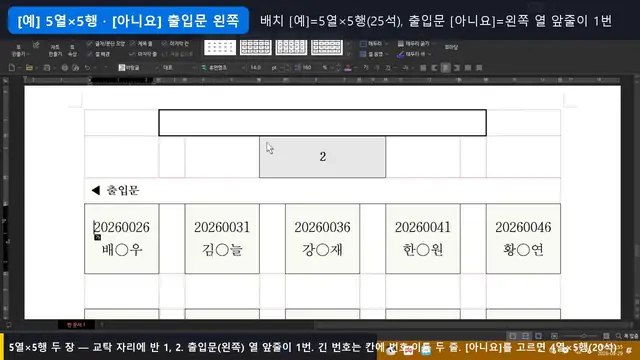Click the 테두리 굵기 border thickness icon
This screenshot has height=360, width=640.
[401, 44]
